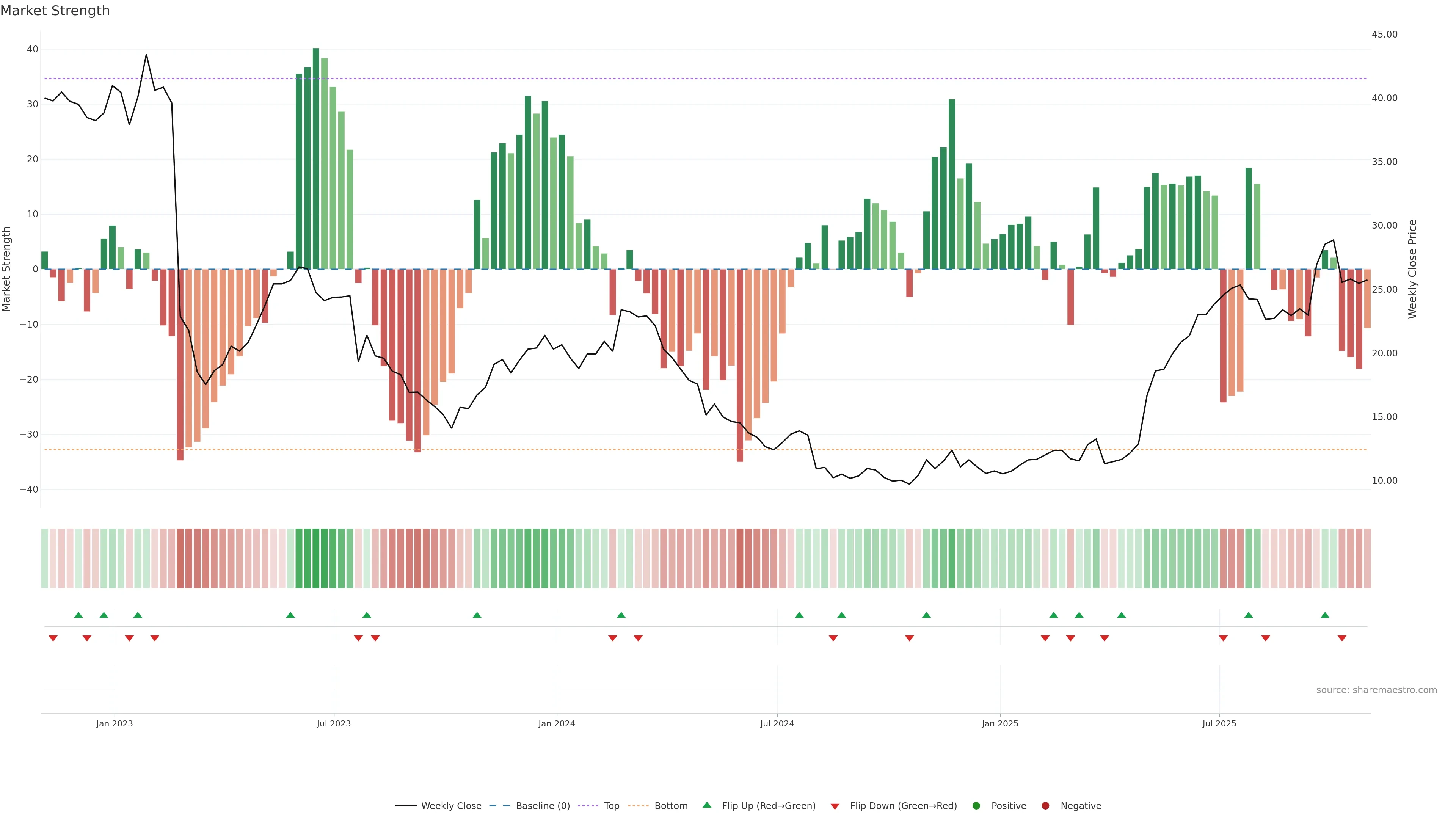Click the leftmost red flip-down triangle marker

click(53, 638)
